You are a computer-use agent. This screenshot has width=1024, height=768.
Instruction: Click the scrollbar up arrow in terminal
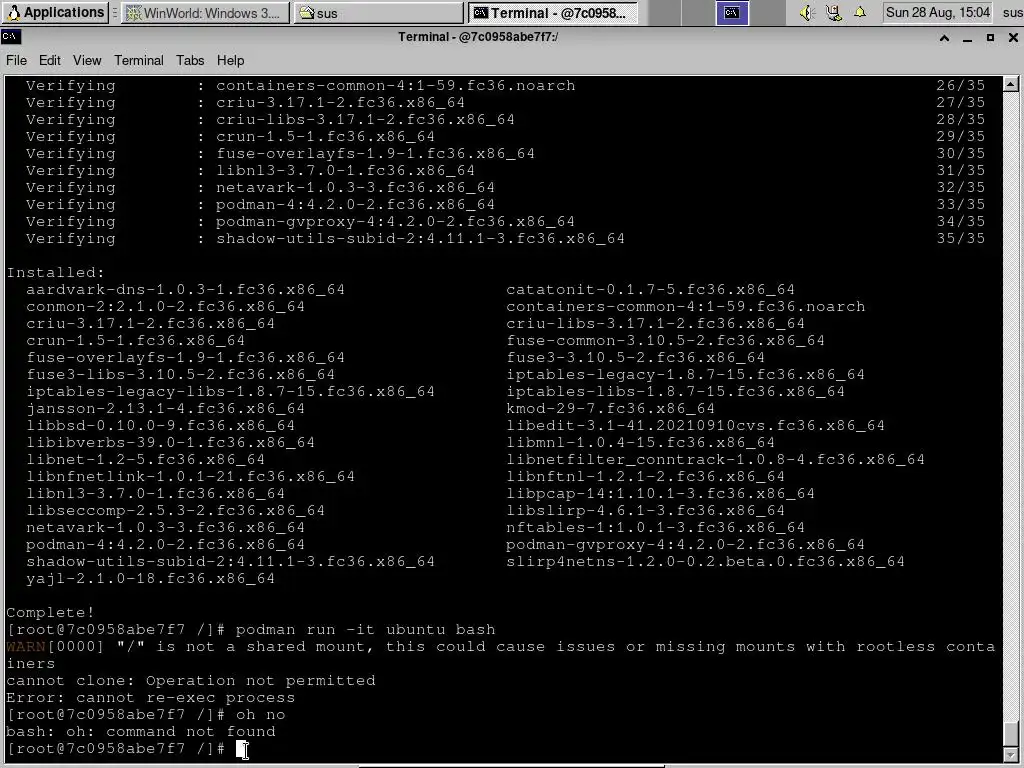coord(1010,84)
